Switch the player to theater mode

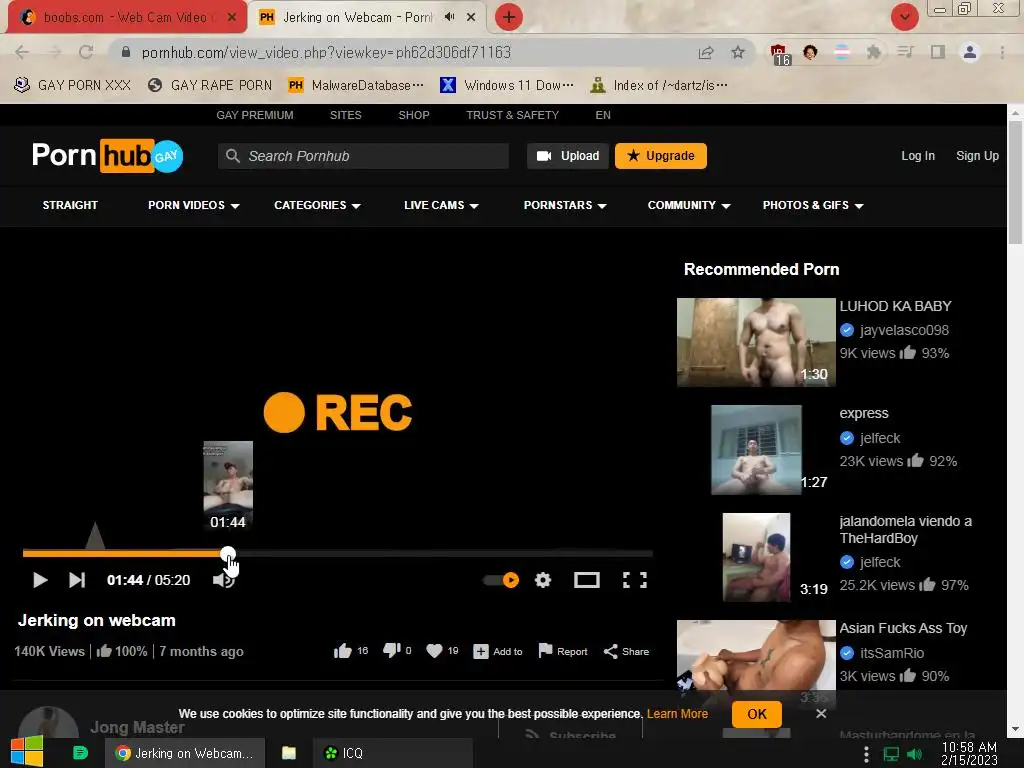pyautogui.click(x=586, y=580)
